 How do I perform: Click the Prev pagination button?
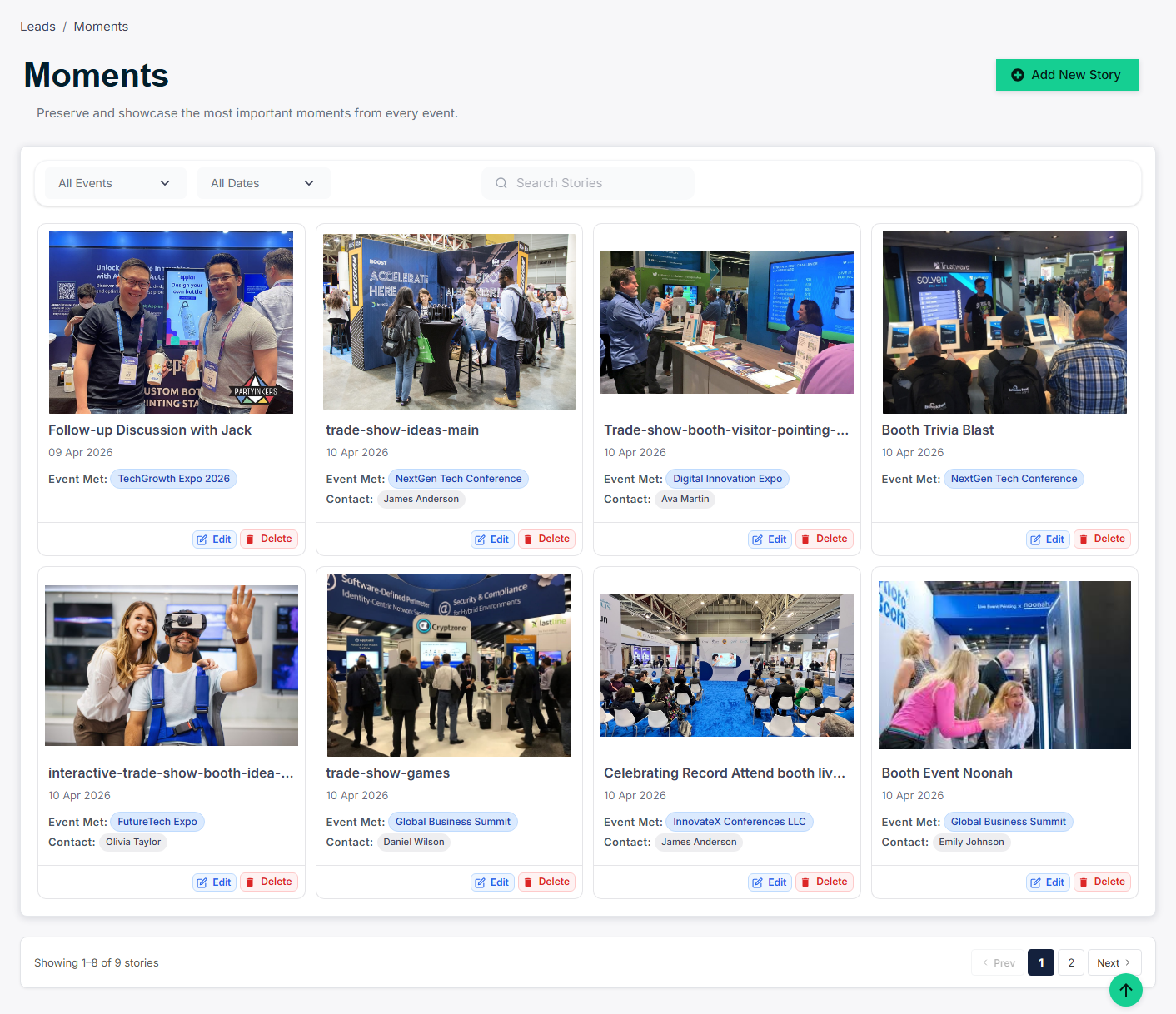click(x=998, y=962)
